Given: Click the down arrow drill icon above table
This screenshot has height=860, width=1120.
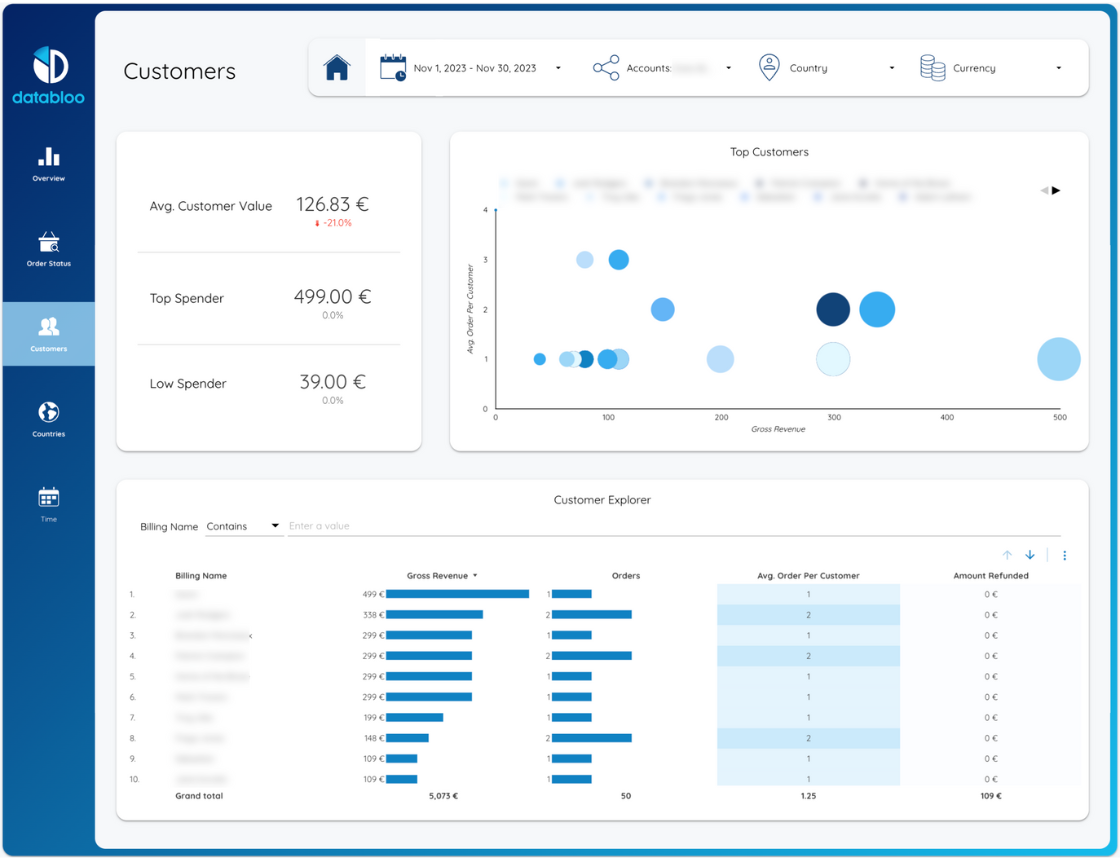Looking at the screenshot, I should coord(1030,555).
